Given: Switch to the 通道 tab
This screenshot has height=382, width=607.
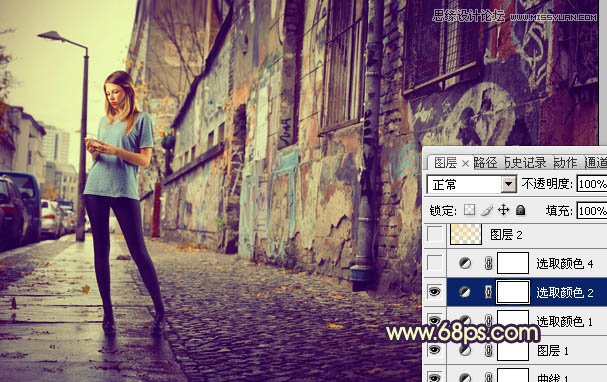Looking at the screenshot, I should tap(596, 163).
